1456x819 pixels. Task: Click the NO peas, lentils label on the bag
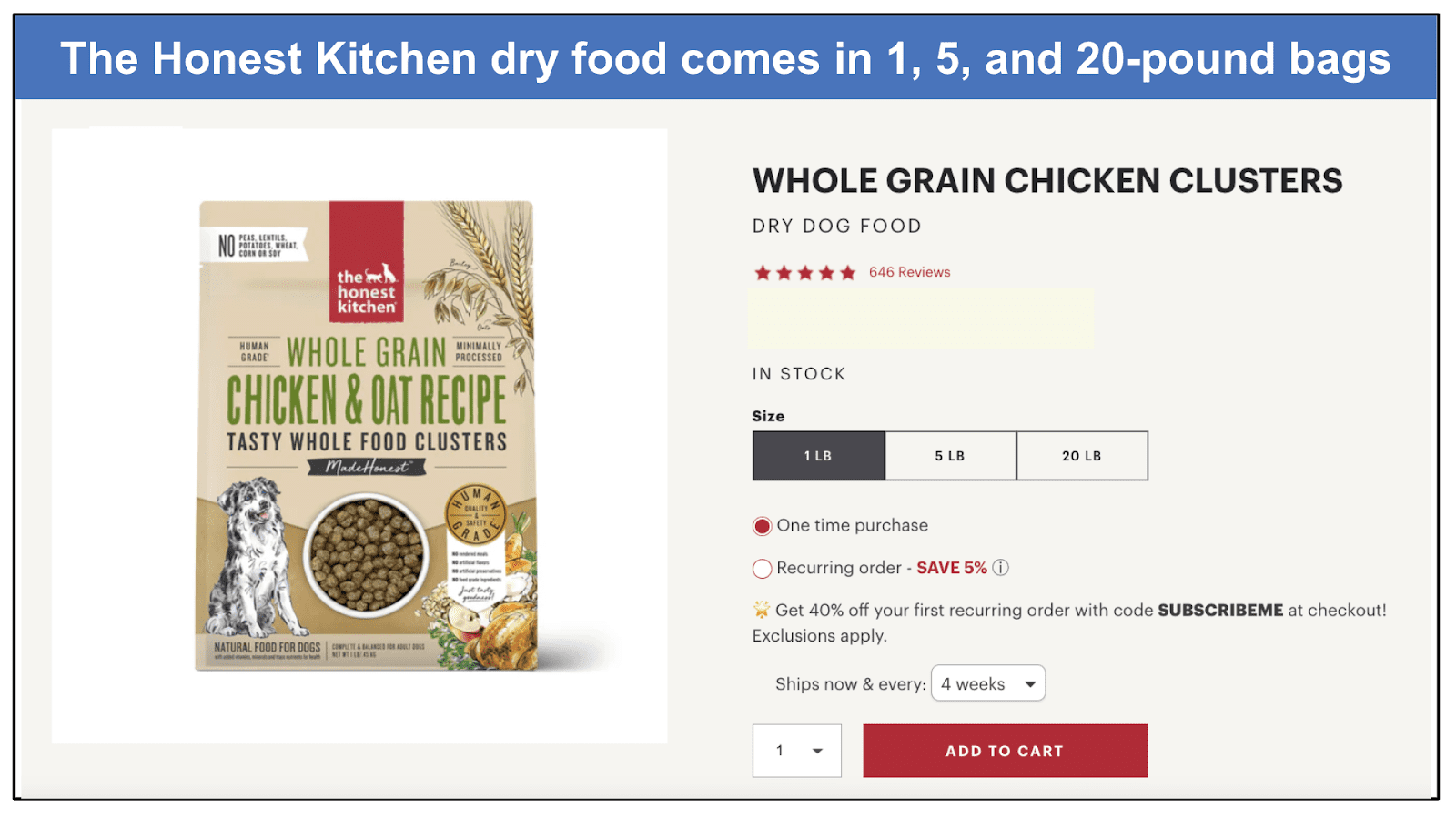pos(258,245)
